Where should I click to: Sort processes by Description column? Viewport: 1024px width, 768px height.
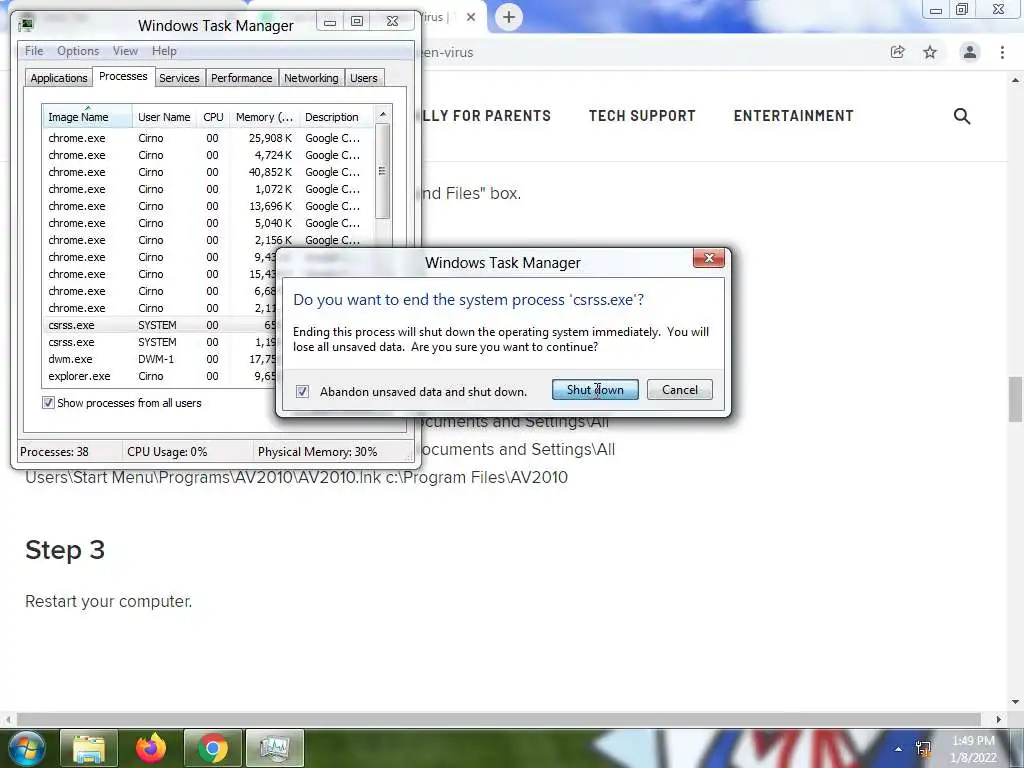pos(336,117)
